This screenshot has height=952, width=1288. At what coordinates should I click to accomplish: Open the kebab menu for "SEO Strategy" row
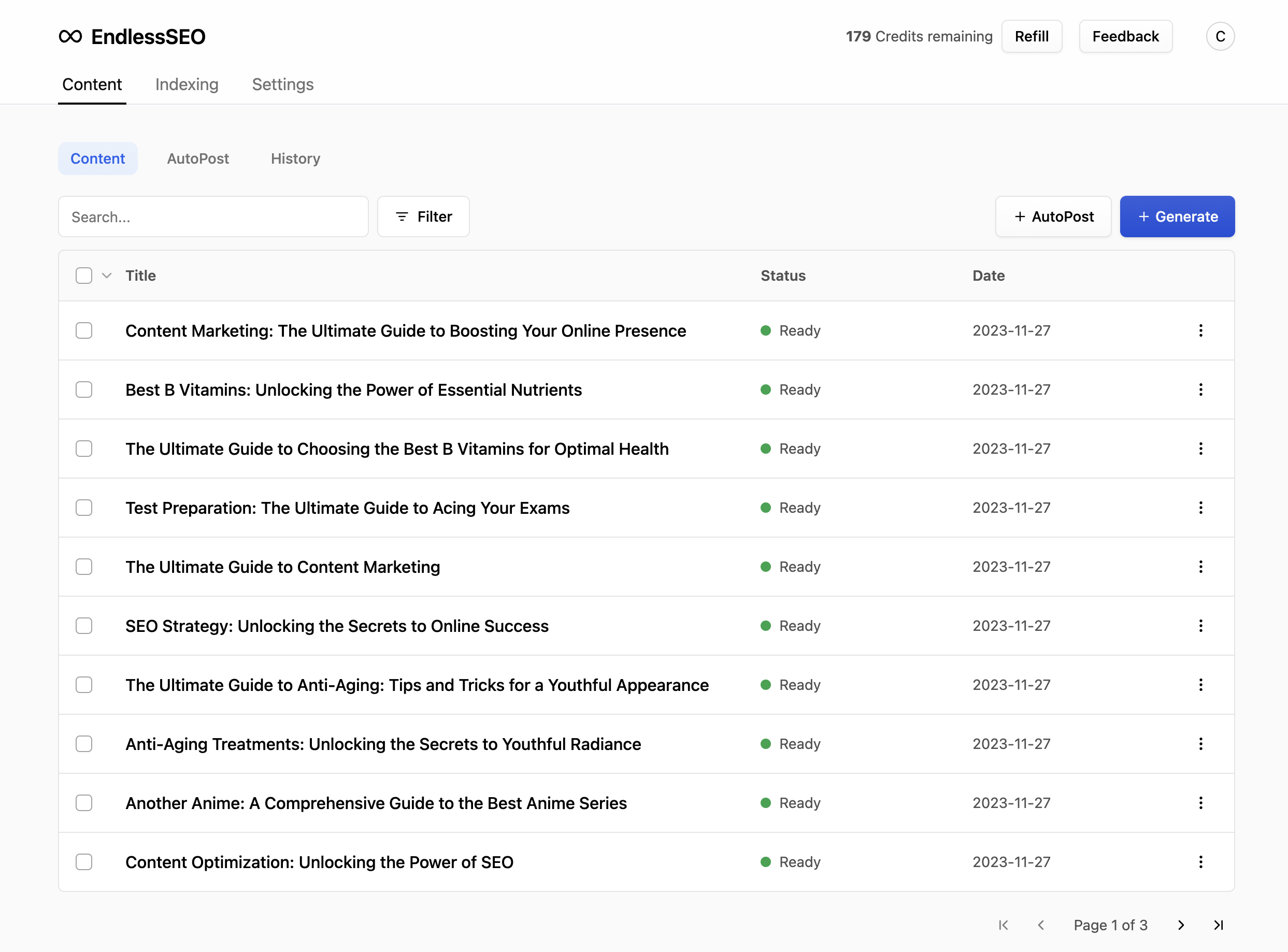[1201, 626]
